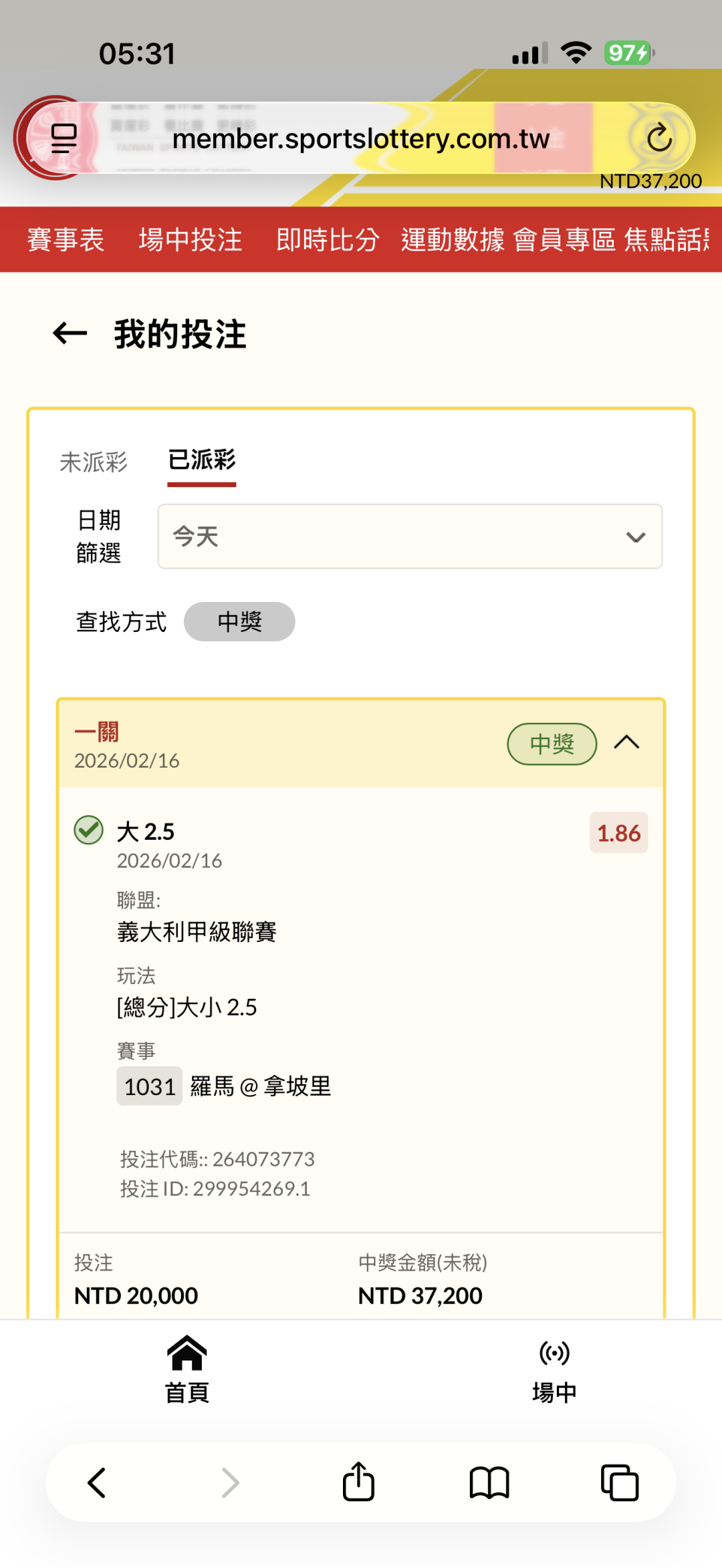
Task: Tap the green 中獎 status badge
Action: (x=552, y=744)
